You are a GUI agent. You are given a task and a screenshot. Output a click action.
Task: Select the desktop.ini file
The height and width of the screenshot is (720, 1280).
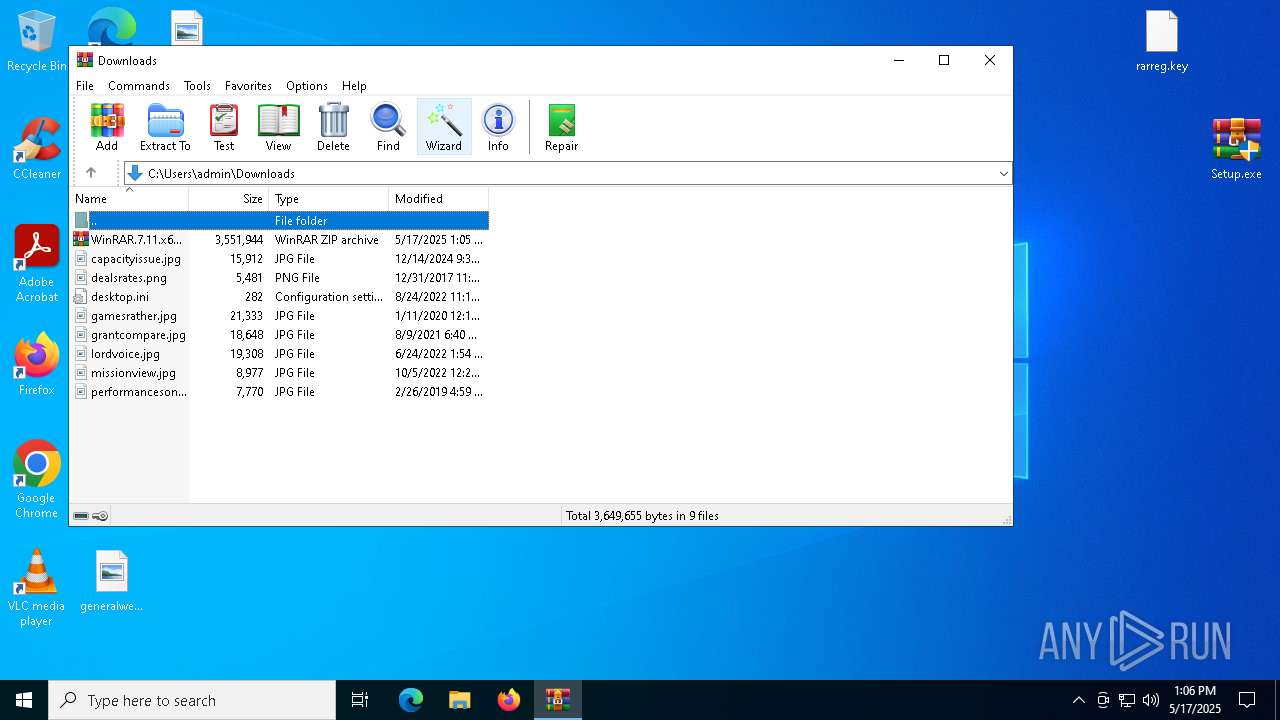click(x=280, y=297)
